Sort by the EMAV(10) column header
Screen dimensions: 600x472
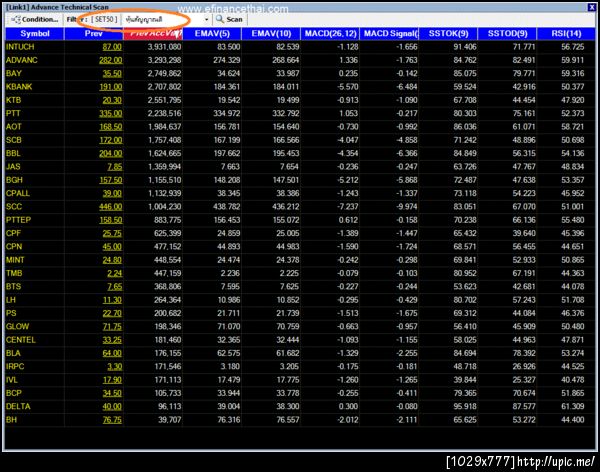[271, 34]
